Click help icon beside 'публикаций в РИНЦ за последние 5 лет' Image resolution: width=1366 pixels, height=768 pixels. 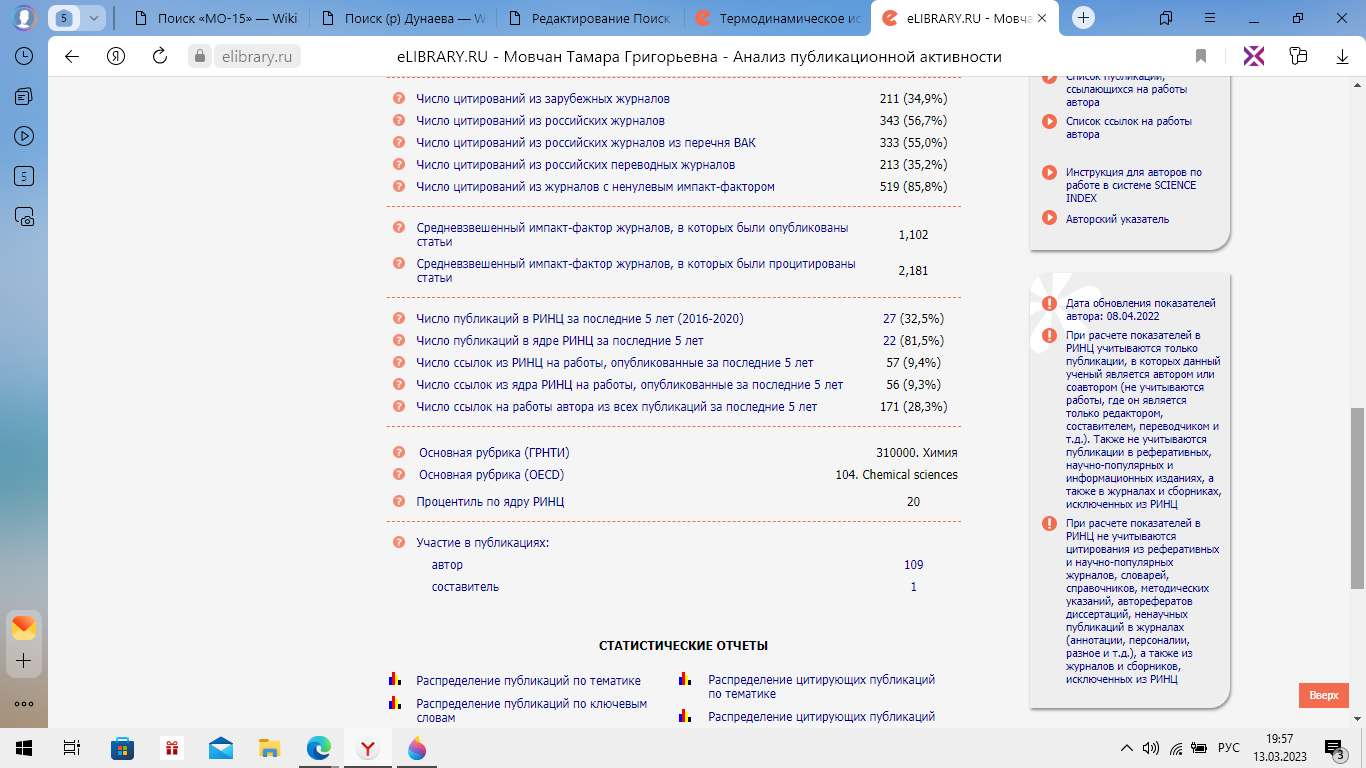(x=398, y=319)
